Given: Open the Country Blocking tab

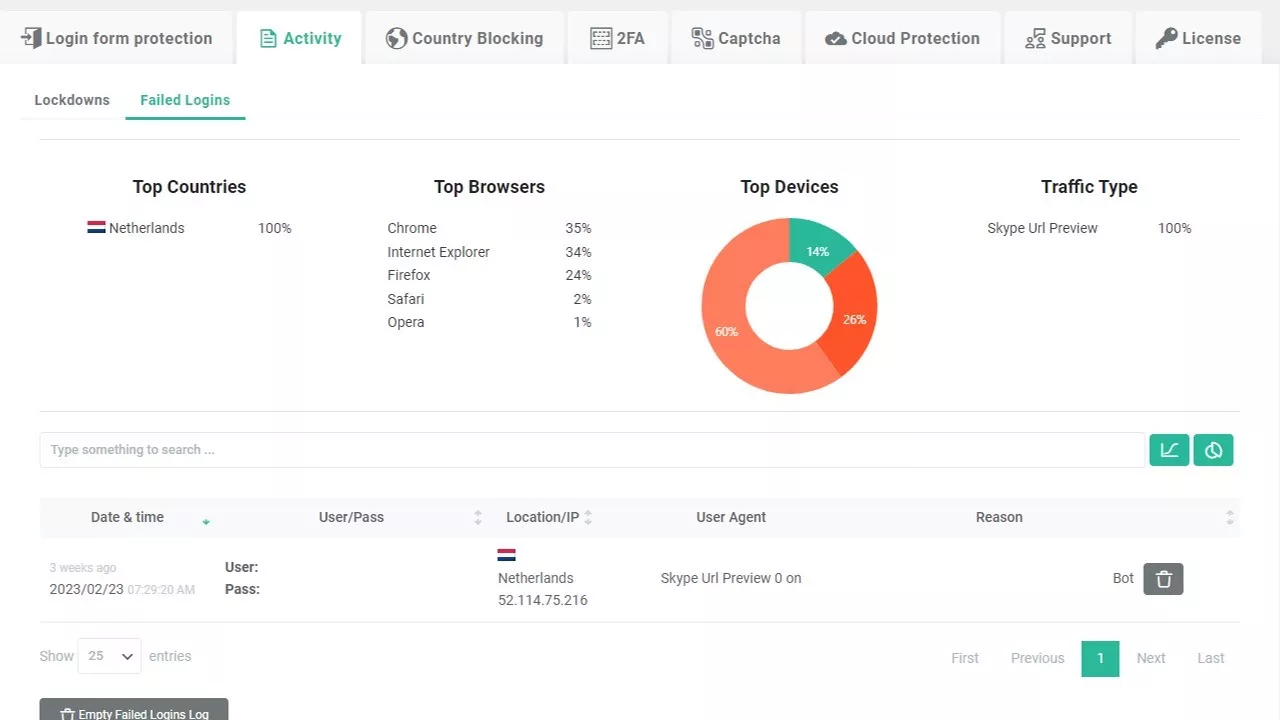Looking at the screenshot, I should click(x=465, y=38).
